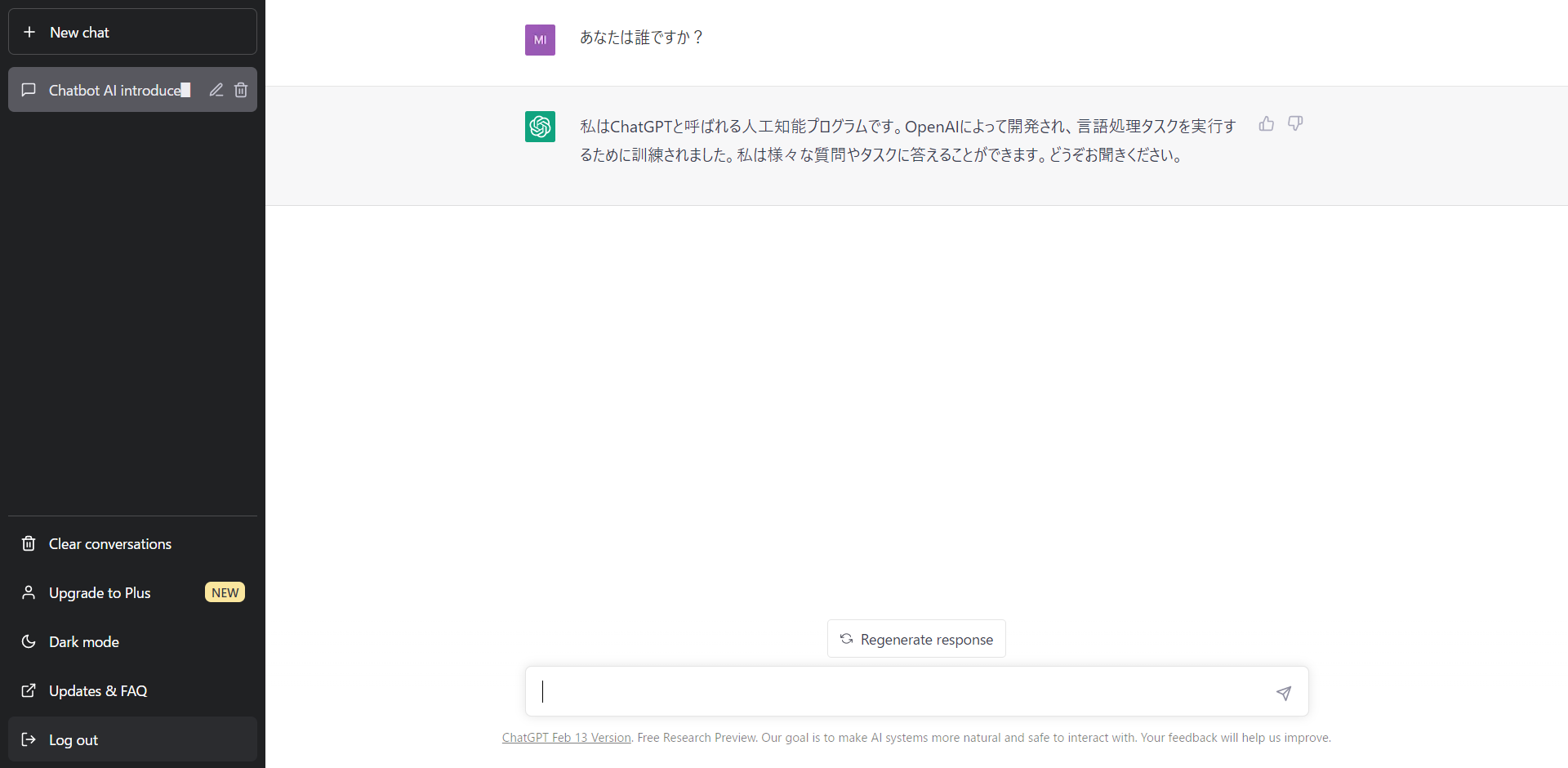The width and height of the screenshot is (1568, 768).
Task: Click the thumbs up icon on response
Action: pos(1266,124)
